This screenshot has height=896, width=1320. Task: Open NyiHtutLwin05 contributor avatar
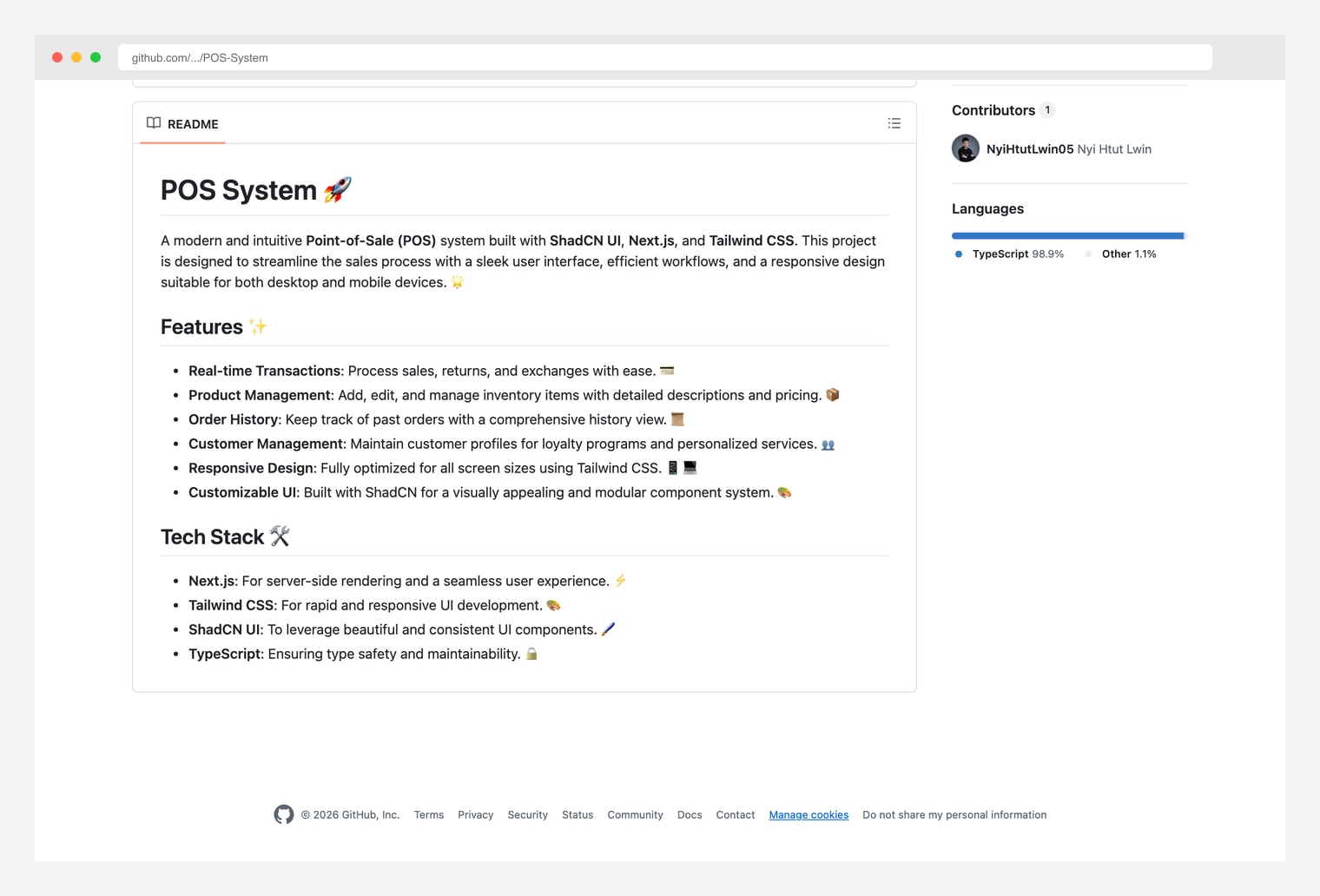[966, 148]
